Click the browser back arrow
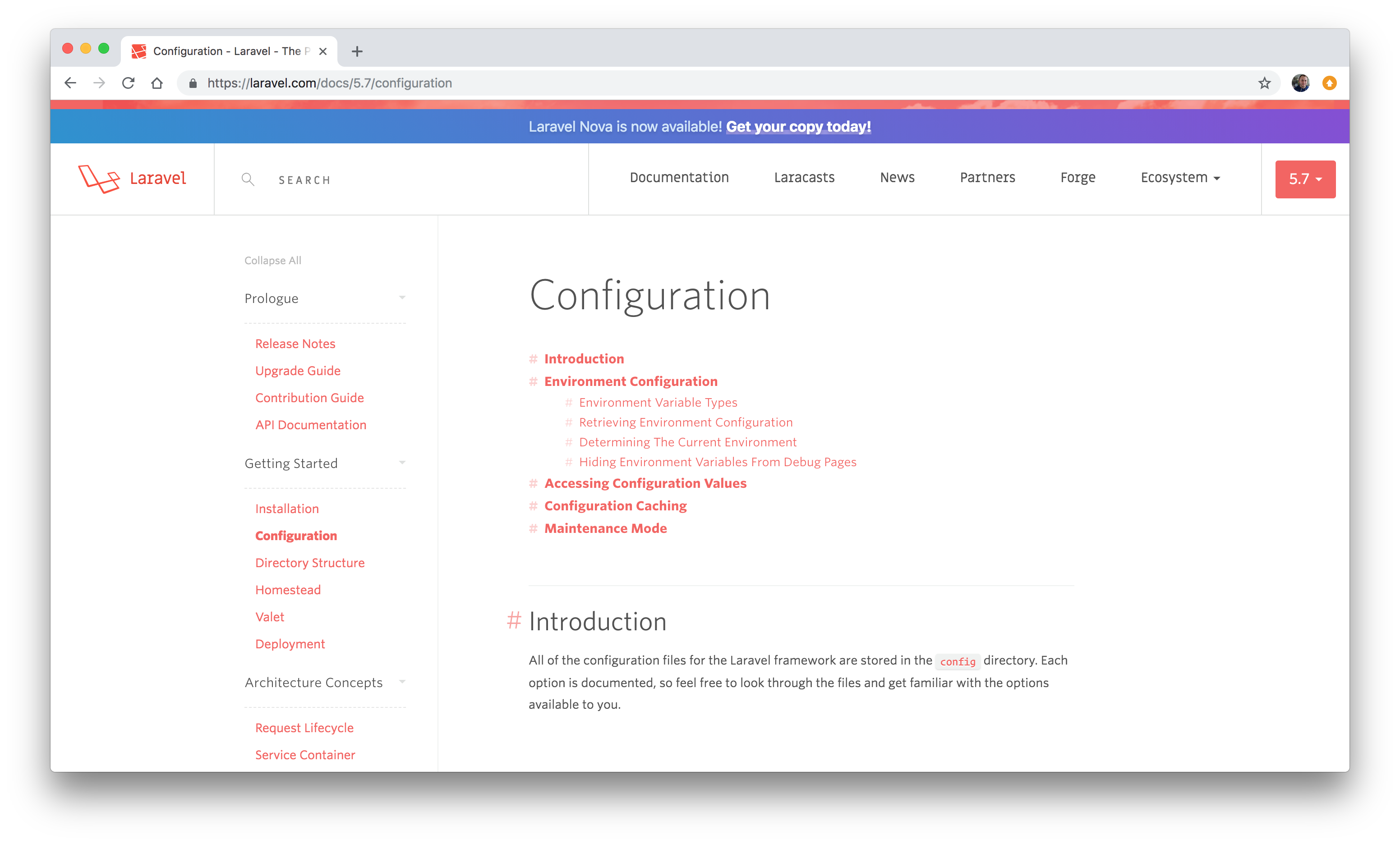Viewport: 1400px width, 844px height. point(70,83)
